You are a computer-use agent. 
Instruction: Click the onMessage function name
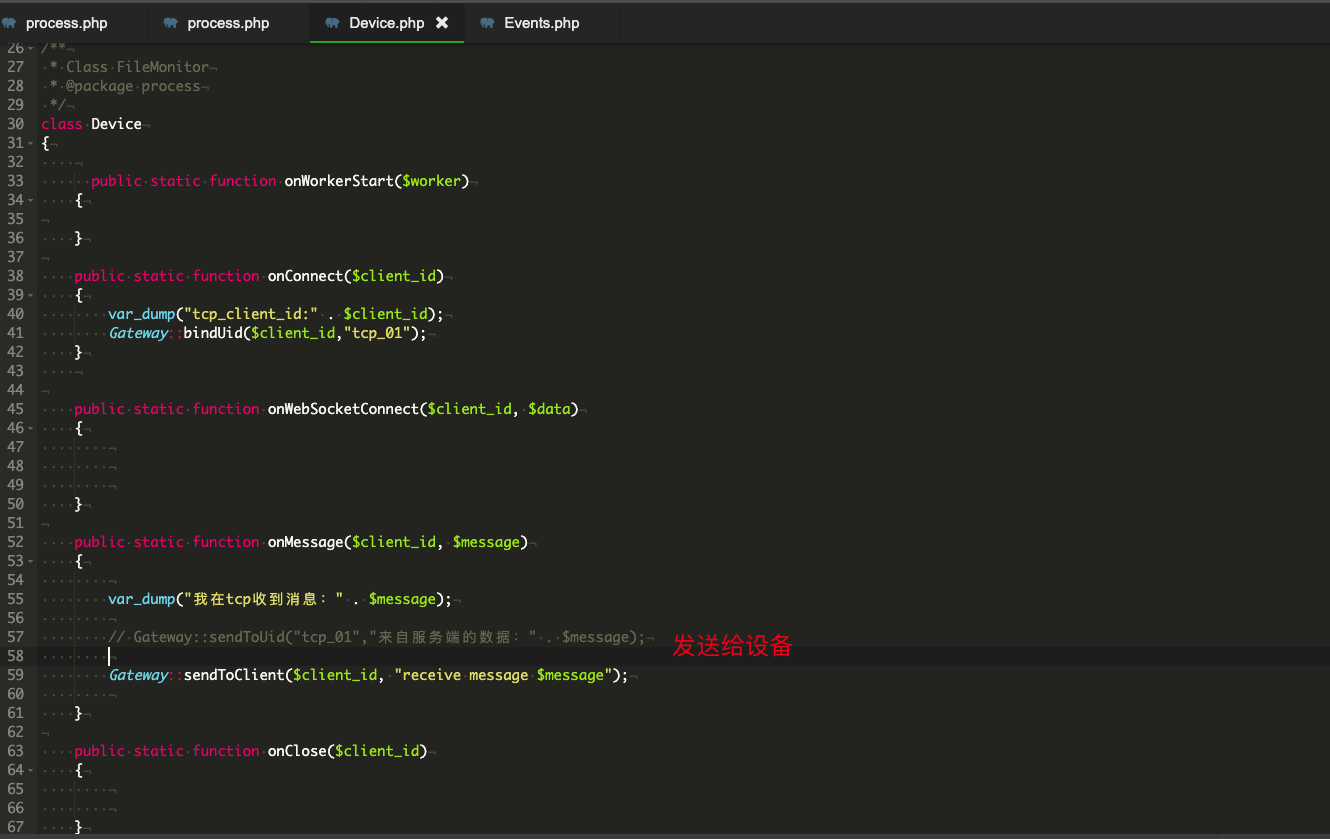pos(305,542)
